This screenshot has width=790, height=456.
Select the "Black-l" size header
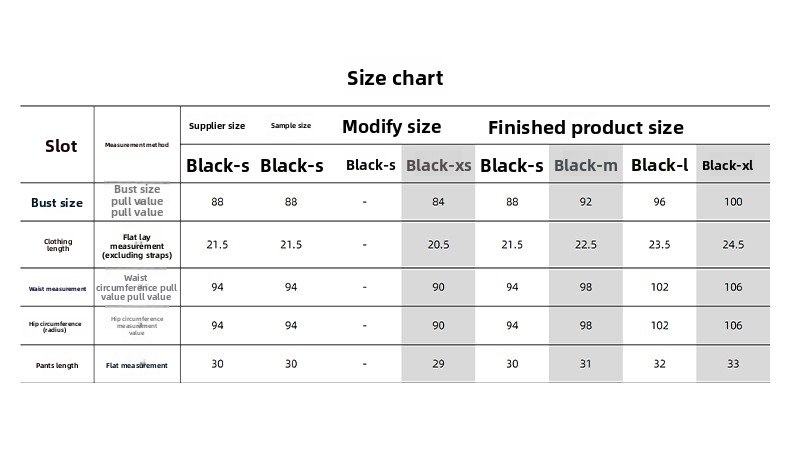(x=659, y=165)
